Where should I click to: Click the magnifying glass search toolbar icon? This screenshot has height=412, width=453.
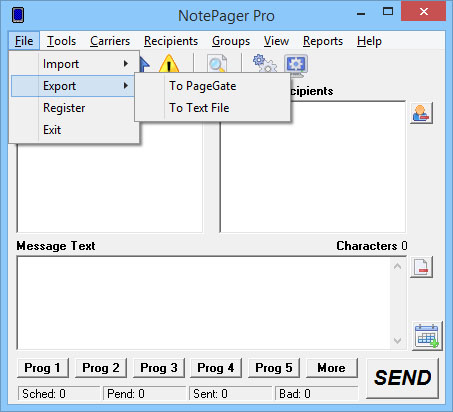[217, 64]
